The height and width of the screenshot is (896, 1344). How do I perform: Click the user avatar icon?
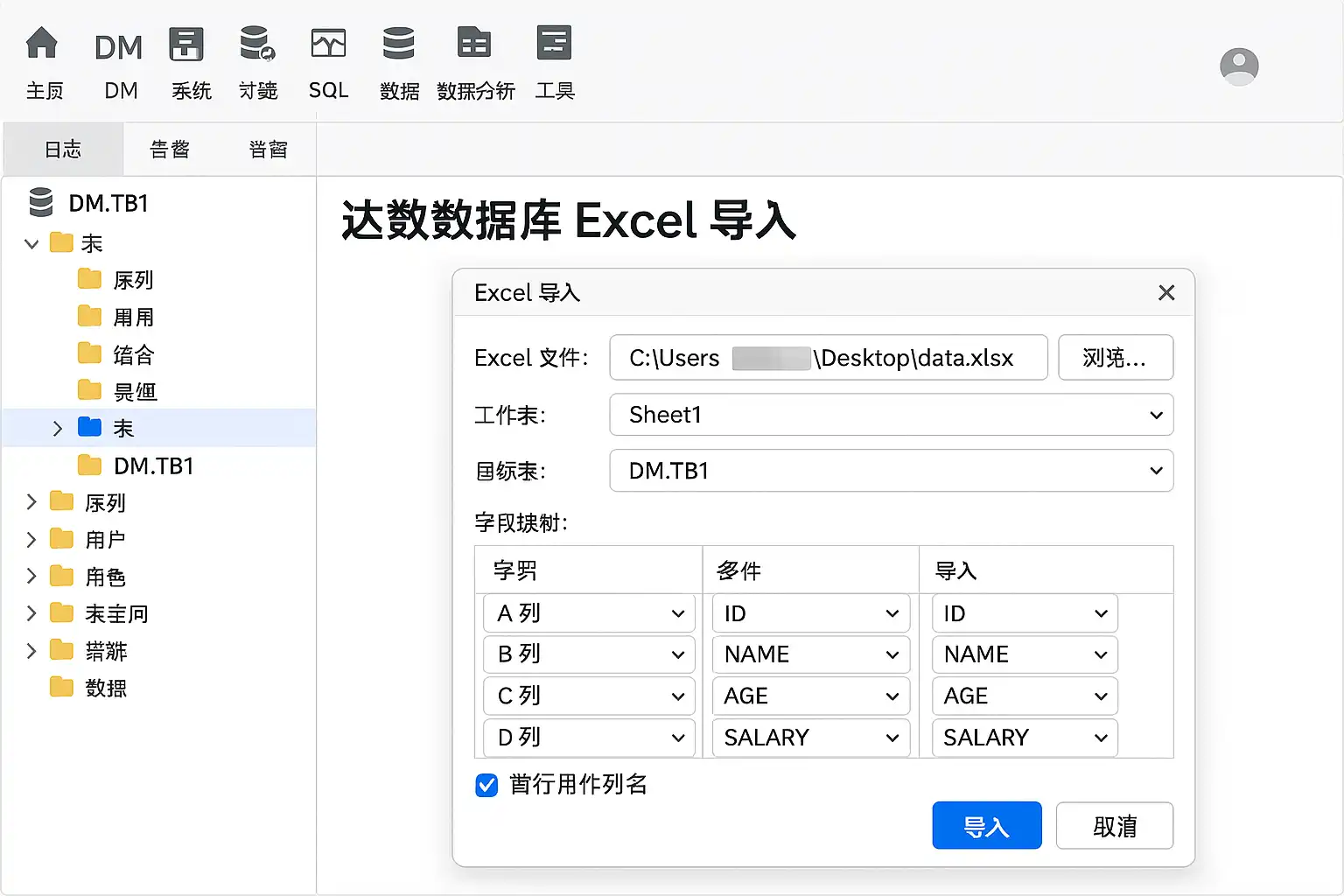[1239, 66]
